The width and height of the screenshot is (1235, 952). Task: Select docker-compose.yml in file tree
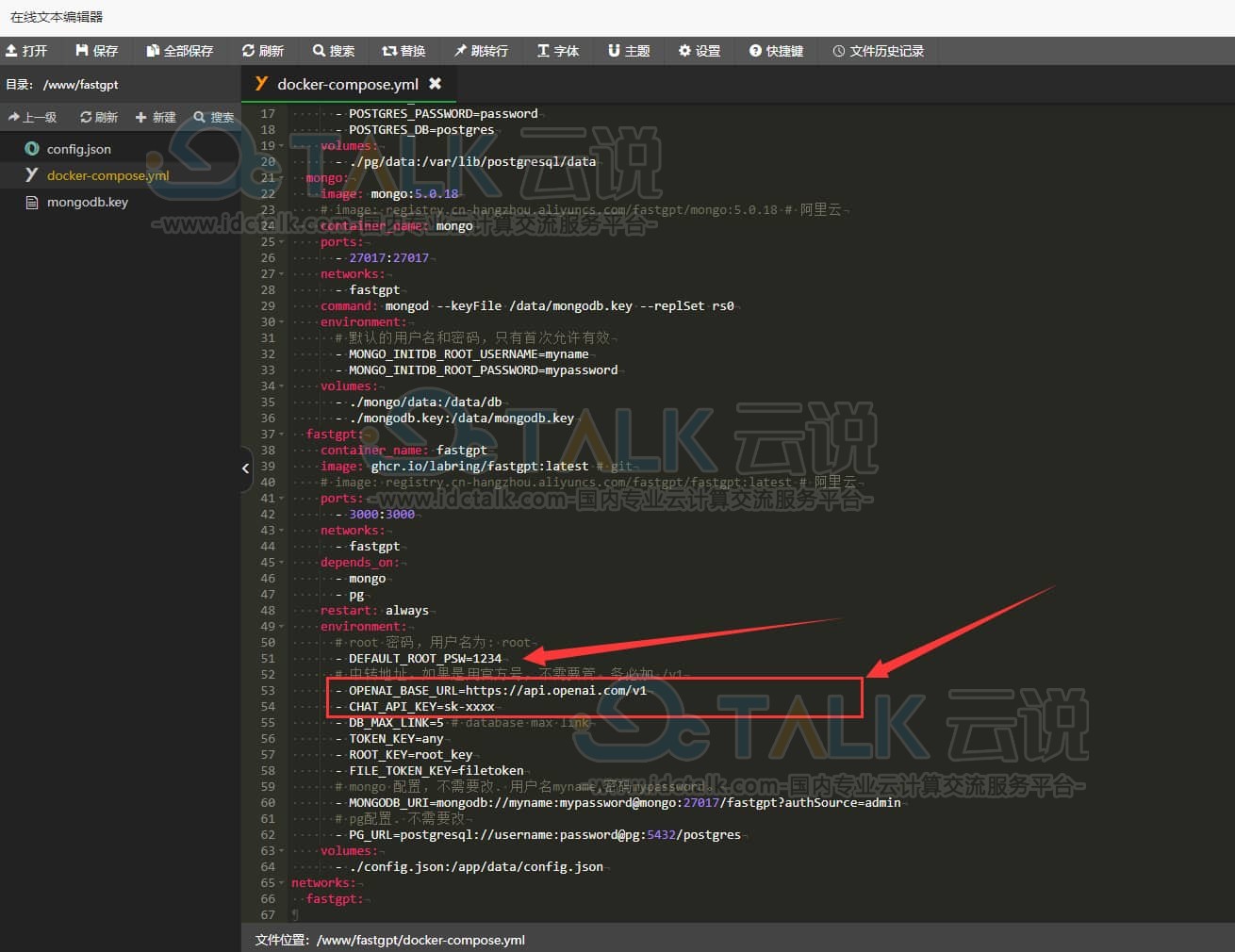[x=108, y=175]
